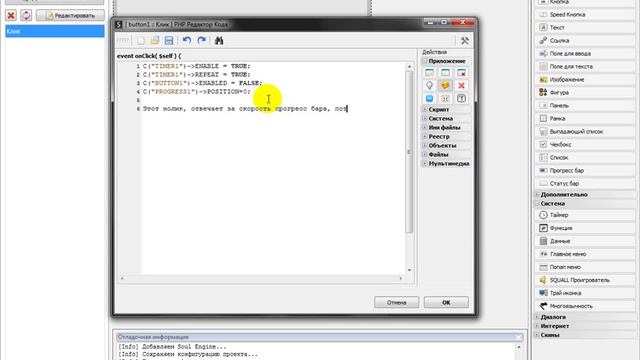640x360 pixels.
Task: Choose the Ссылка component
Action: click(x=585, y=40)
